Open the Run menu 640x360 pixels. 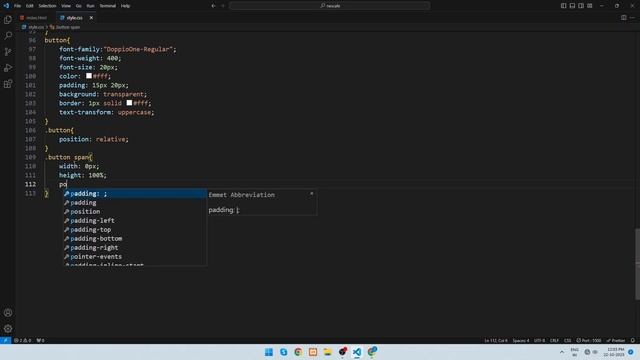point(90,6)
